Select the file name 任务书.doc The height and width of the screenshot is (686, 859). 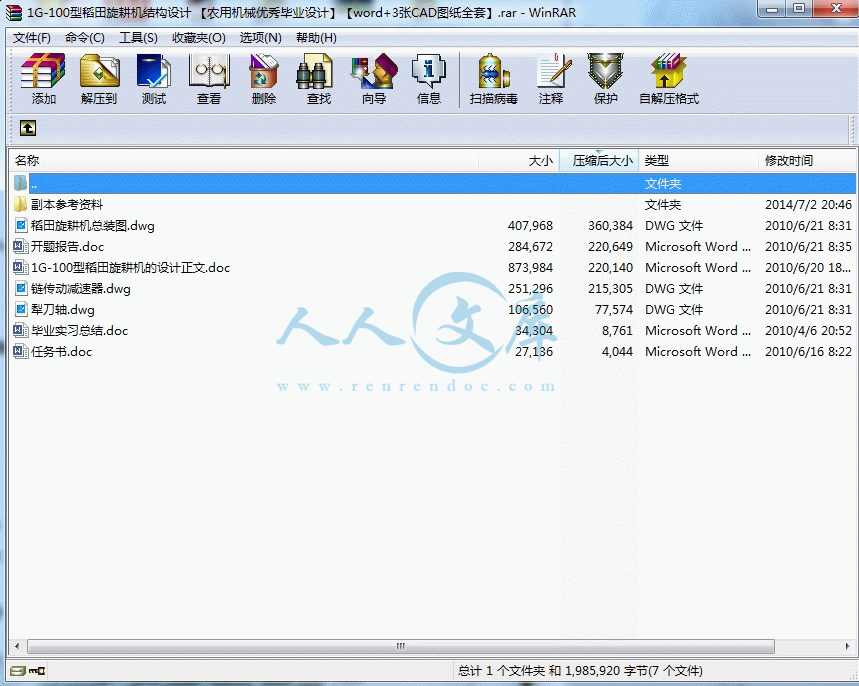coord(61,352)
